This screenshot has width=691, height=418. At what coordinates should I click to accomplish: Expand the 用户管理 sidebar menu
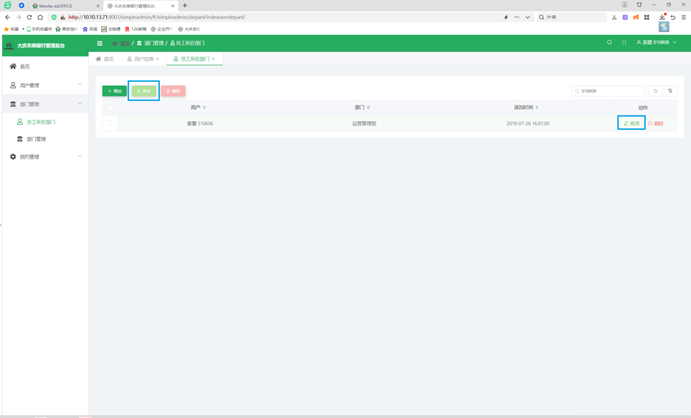click(x=44, y=85)
